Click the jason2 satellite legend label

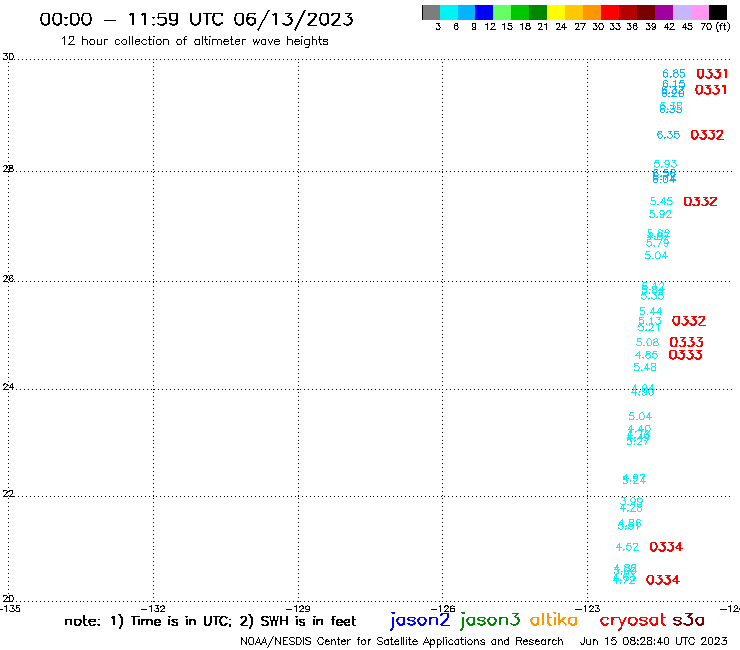(420, 620)
